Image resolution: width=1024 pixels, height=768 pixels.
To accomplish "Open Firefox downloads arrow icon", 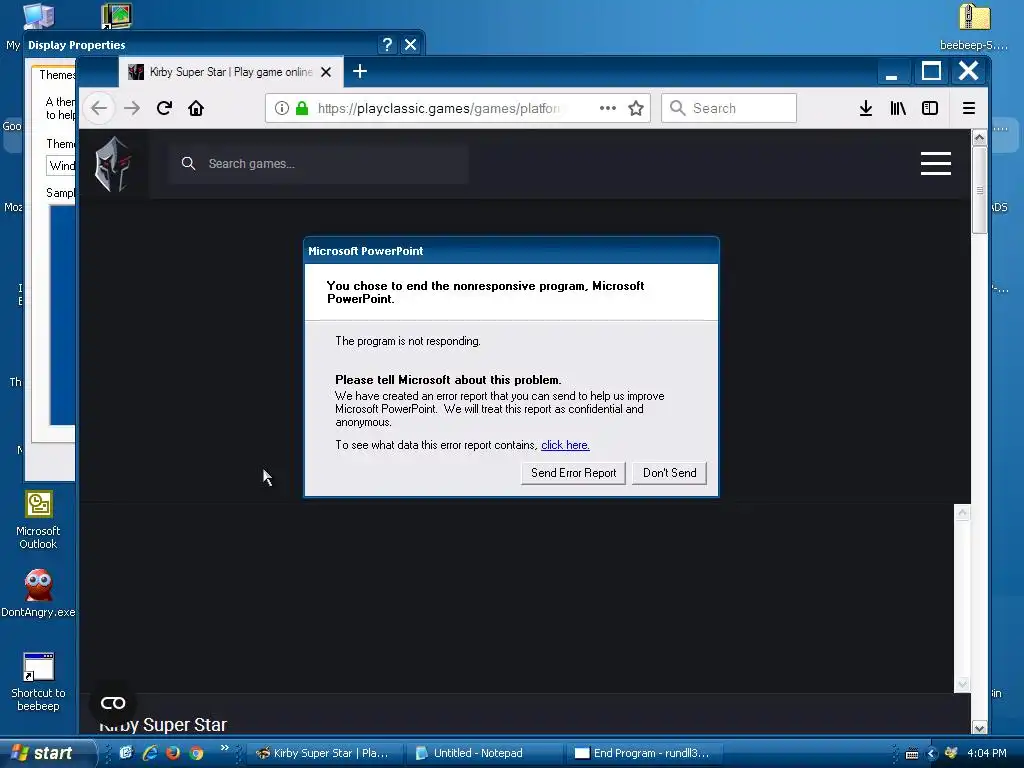I will pyautogui.click(x=866, y=108).
